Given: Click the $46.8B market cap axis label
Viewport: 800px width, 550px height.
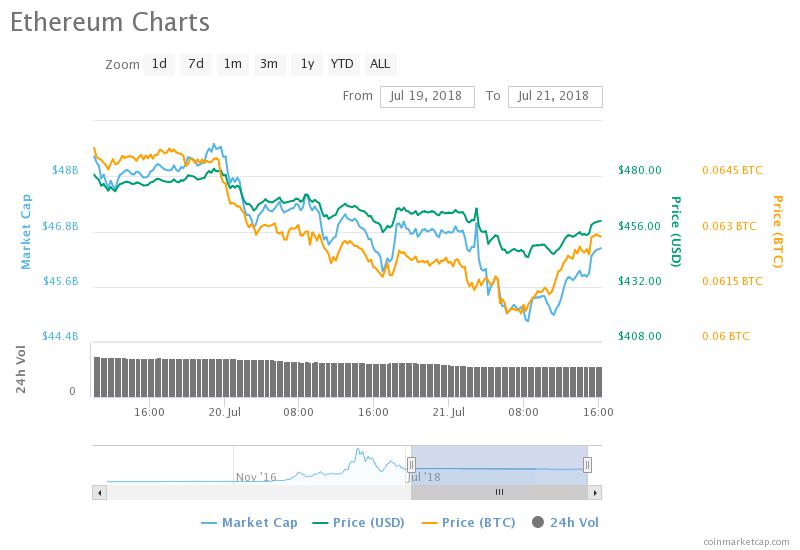Looking at the screenshot, I should coord(60,226).
